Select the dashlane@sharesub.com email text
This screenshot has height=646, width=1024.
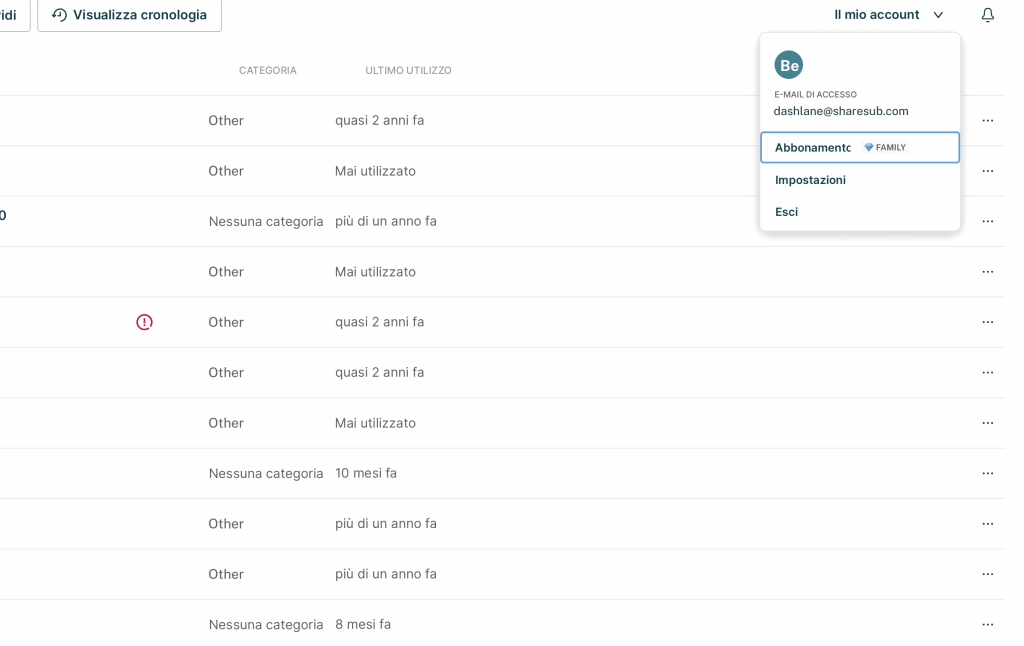840,111
